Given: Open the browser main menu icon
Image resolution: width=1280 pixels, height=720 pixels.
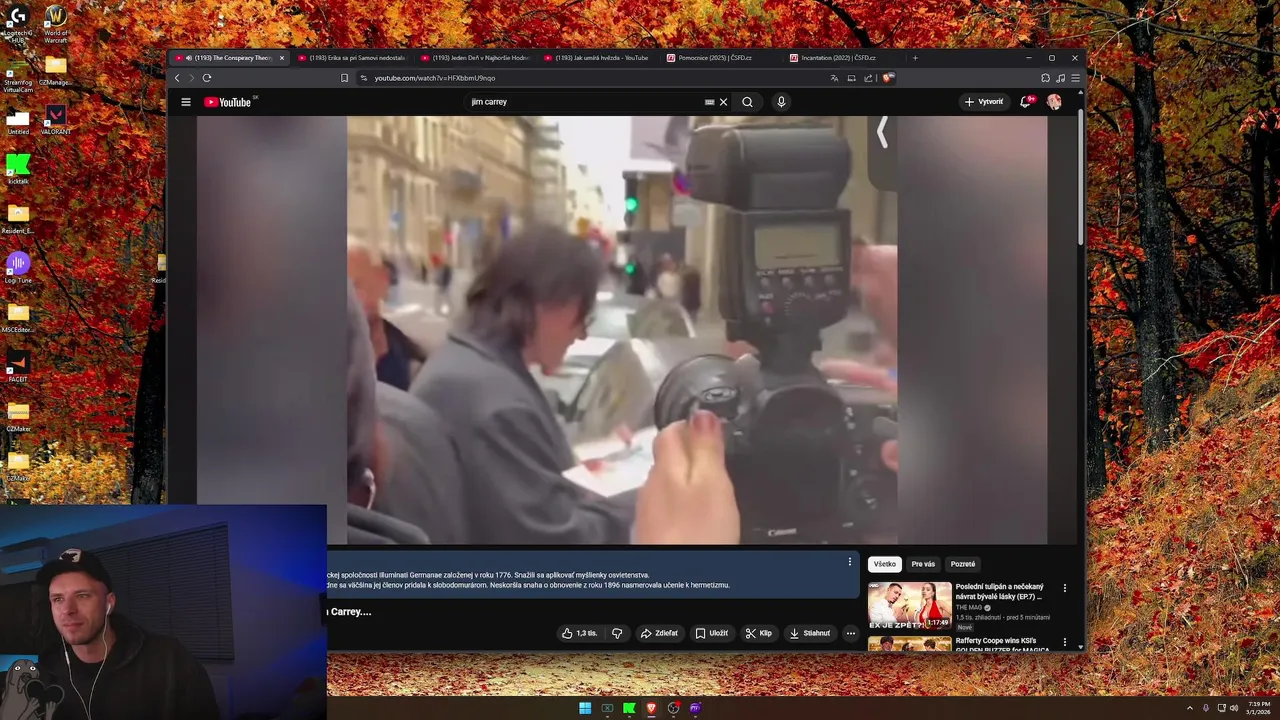Looking at the screenshot, I should pyautogui.click(x=1076, y=78).
